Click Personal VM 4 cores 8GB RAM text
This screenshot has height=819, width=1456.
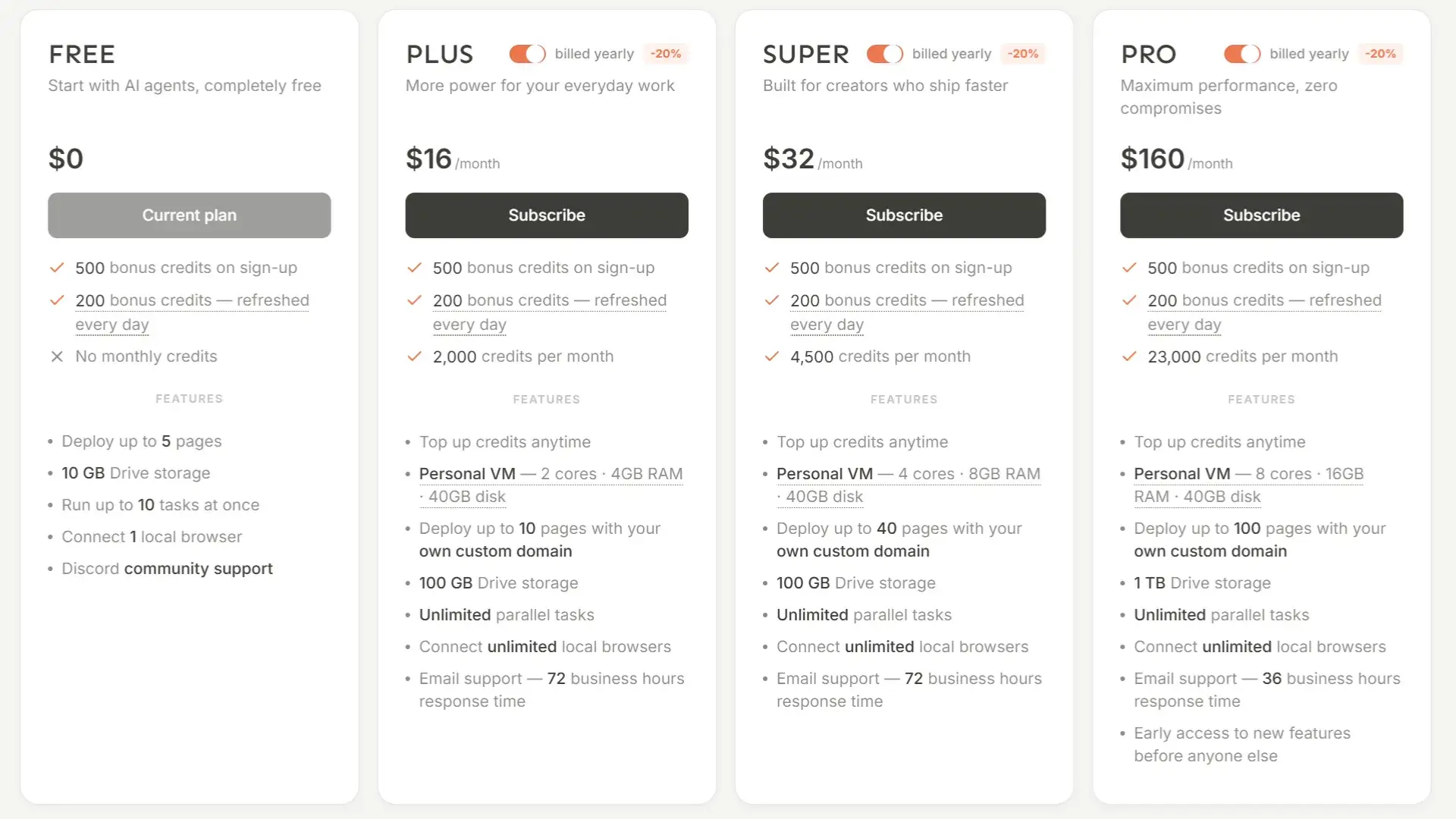pyautogui.click(x=908, y=475)
